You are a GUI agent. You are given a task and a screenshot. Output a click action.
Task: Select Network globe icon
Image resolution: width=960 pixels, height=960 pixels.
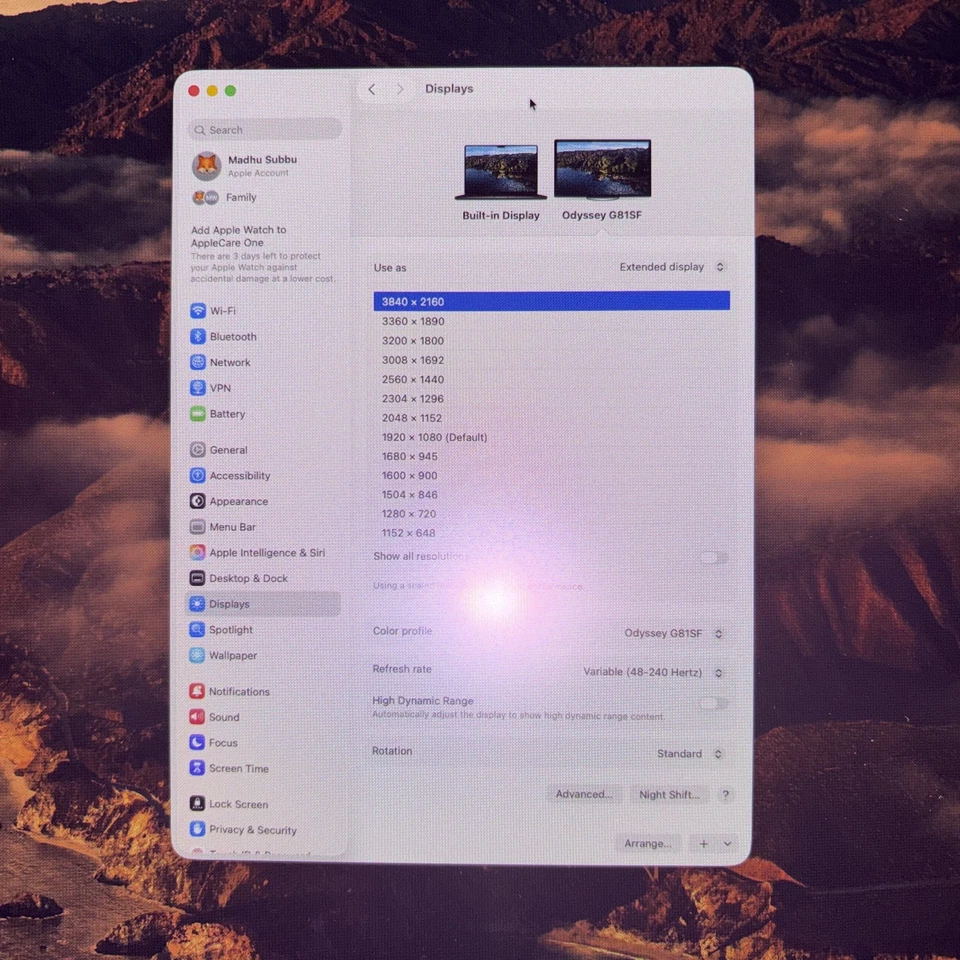(x=198, y=362)
